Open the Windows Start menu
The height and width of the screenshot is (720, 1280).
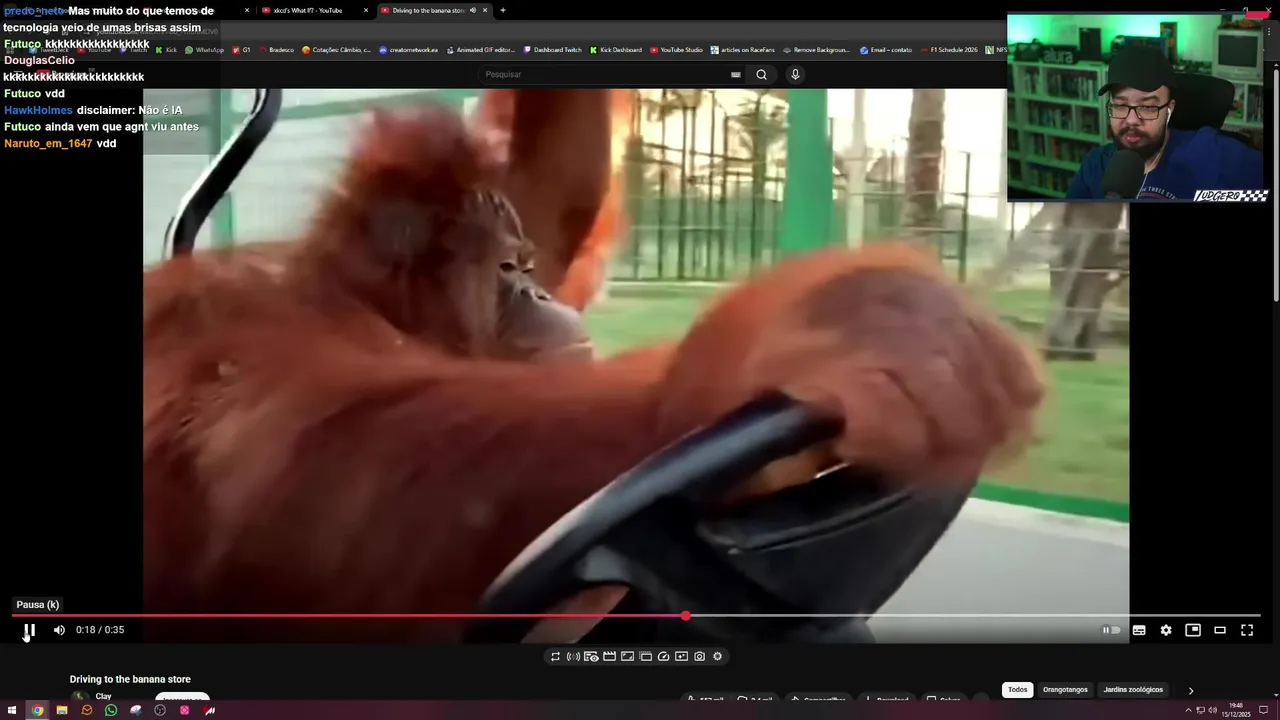(x=11, y=711)
